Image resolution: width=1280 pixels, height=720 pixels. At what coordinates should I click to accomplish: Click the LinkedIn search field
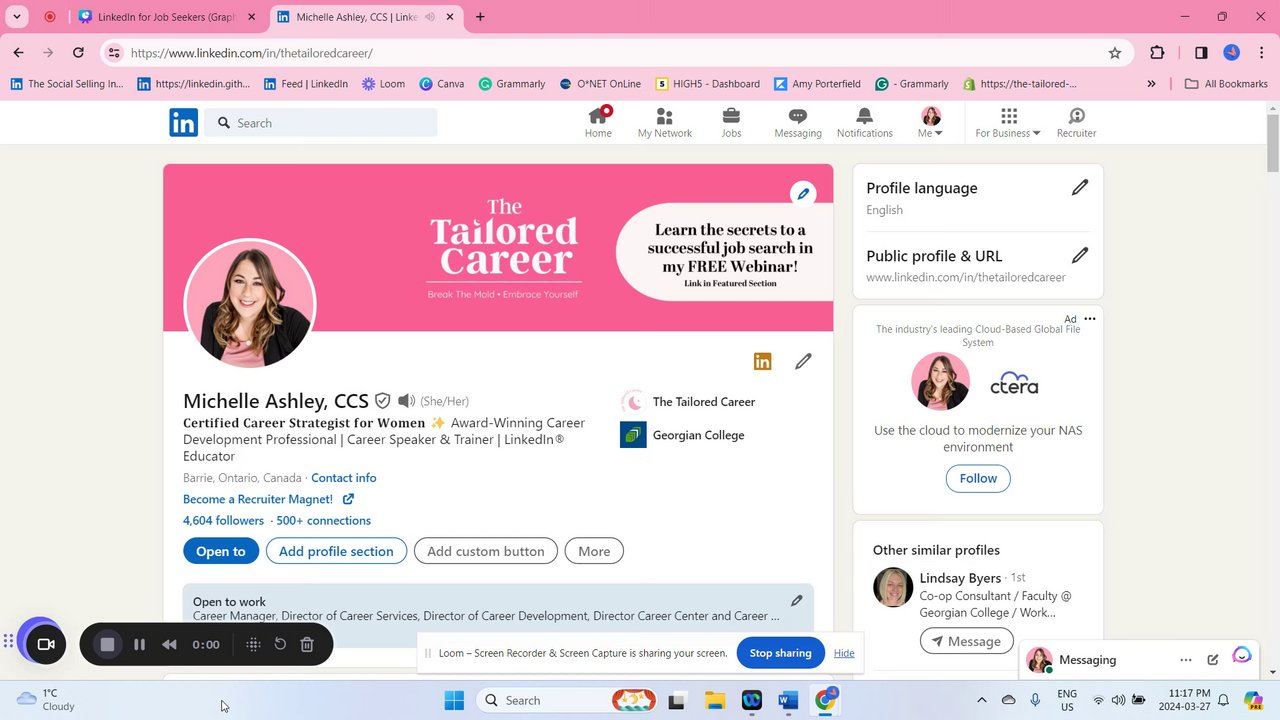(x=322, y=123)
